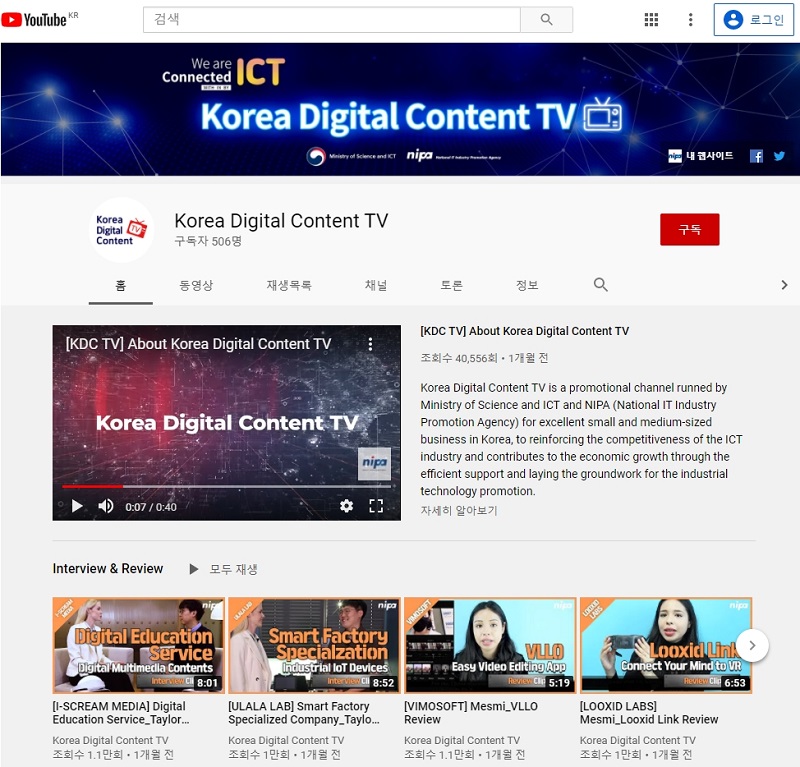Open the video's three-dot more options
The width and height of the screenshot is (800, 767).
coord(370,344)
